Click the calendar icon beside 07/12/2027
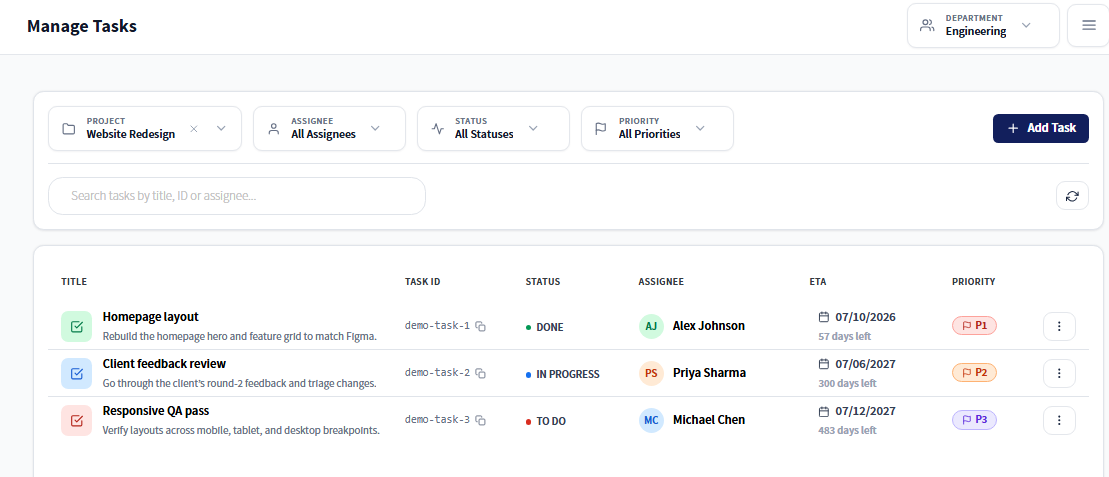1109x477 pixels. (823, 411)
